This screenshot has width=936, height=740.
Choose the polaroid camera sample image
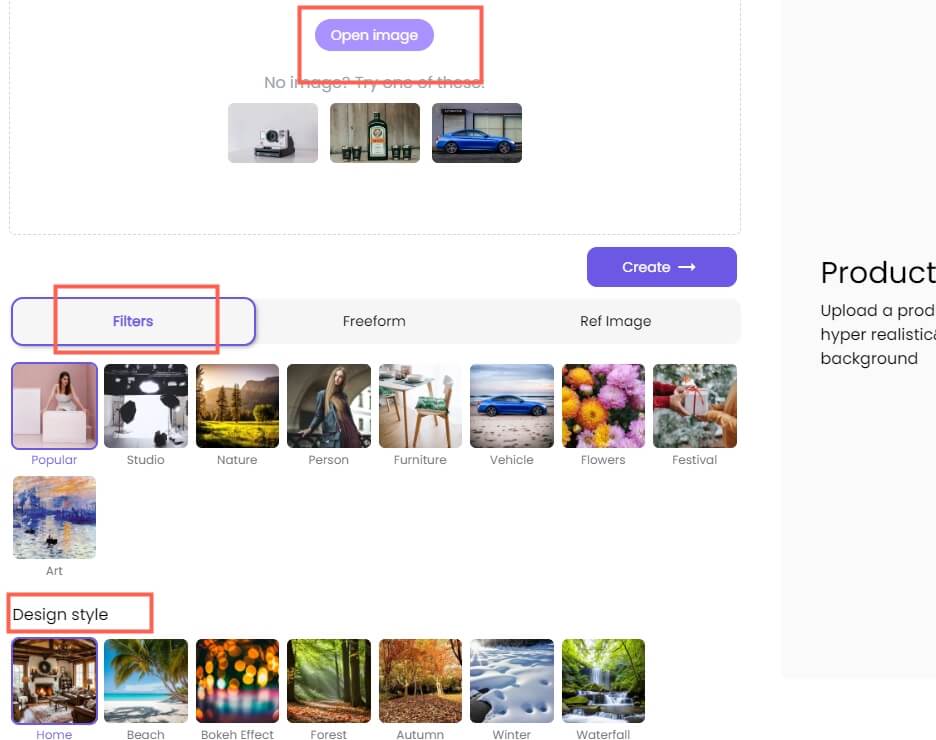point(273,133)
